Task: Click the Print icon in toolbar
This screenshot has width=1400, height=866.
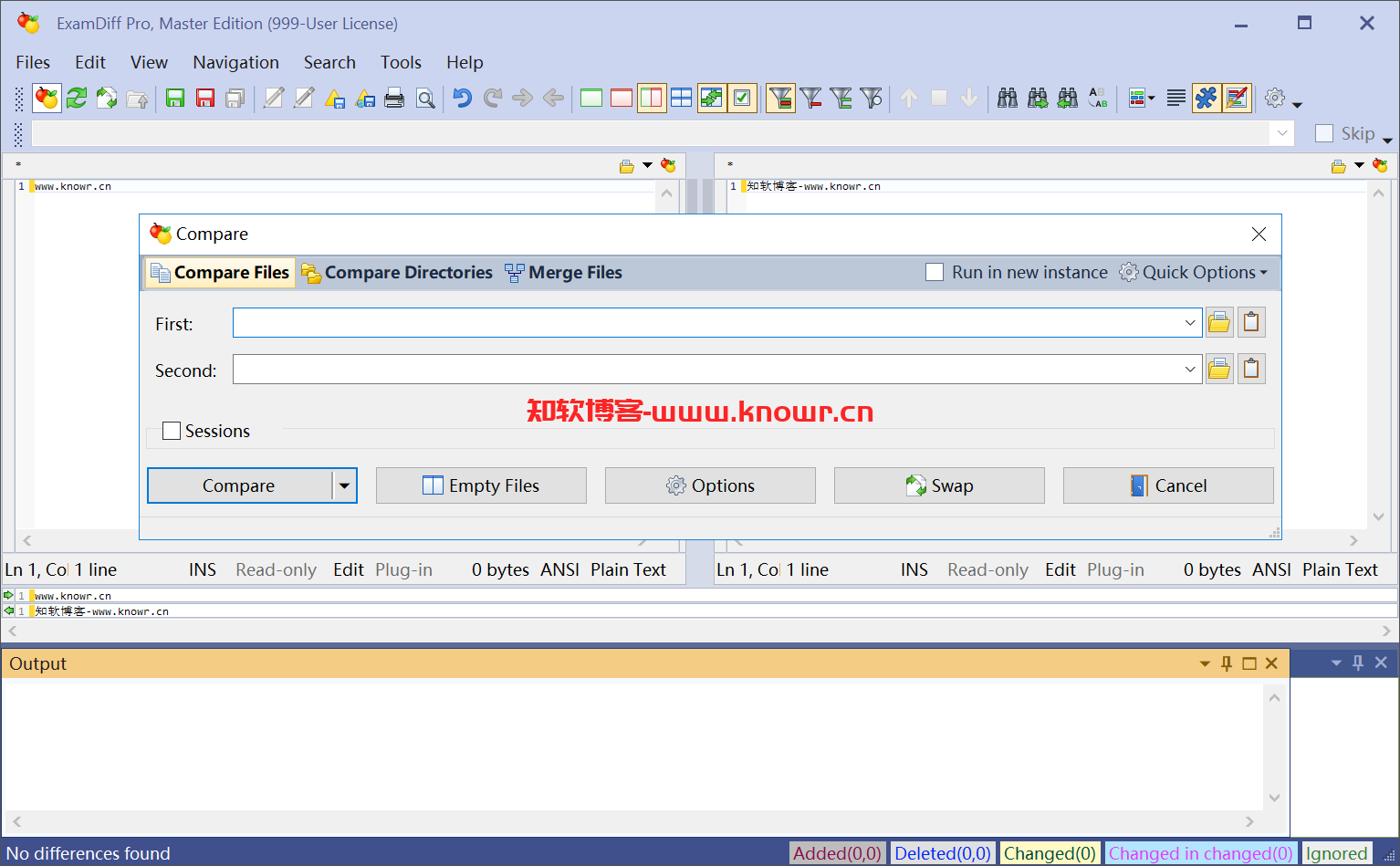Action: pyautogui.click(x=394, y=98)
